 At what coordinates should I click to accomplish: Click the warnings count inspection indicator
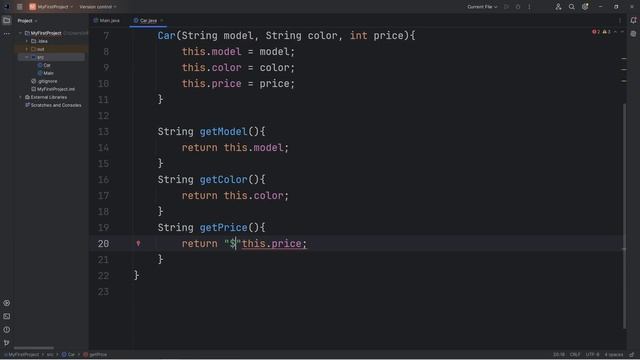(x=607, y=32)
